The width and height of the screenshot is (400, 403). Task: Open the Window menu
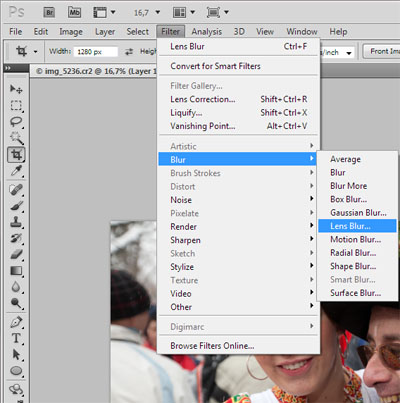click(302, 32)
